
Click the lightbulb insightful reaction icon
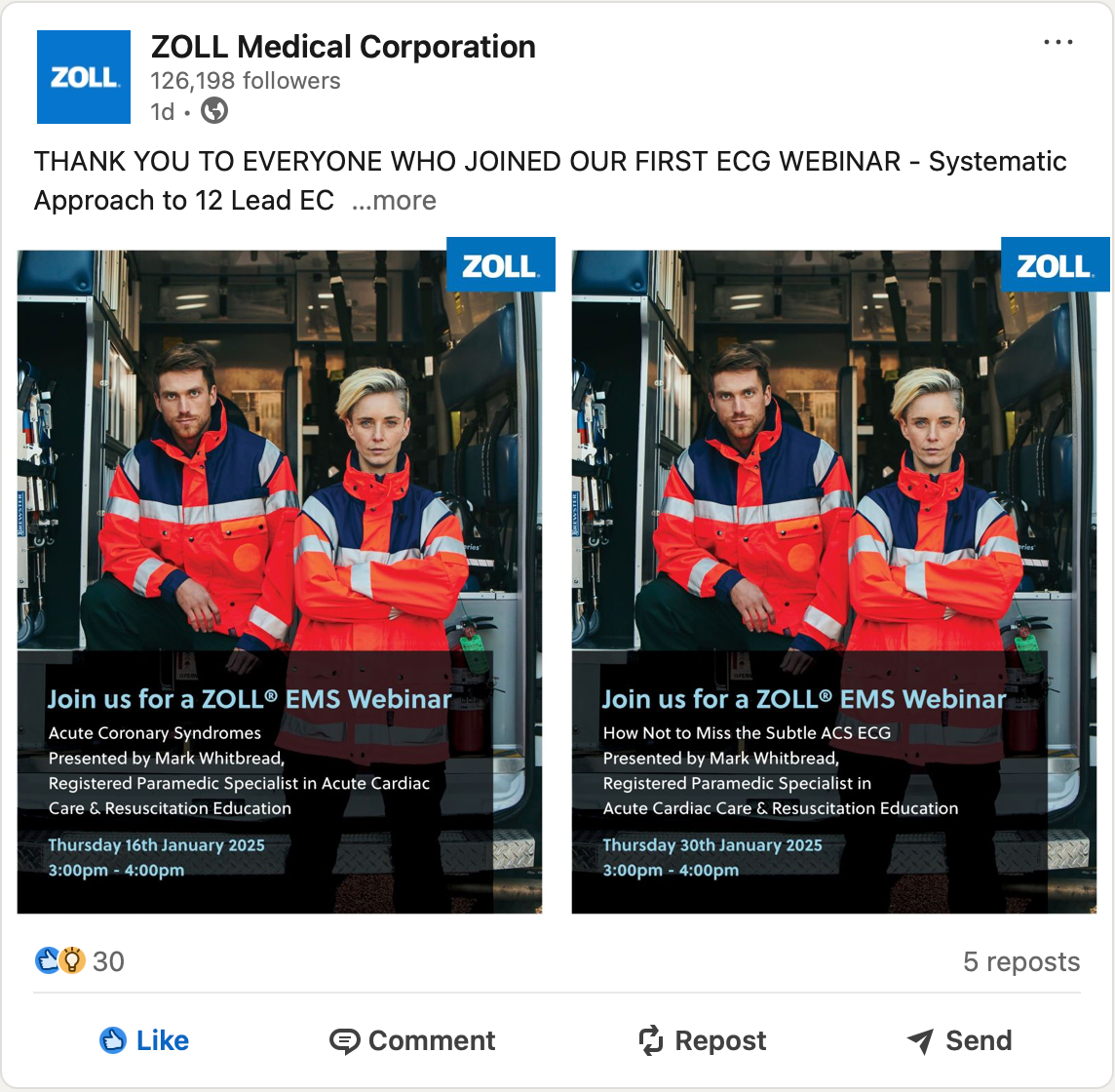(72, 960)
